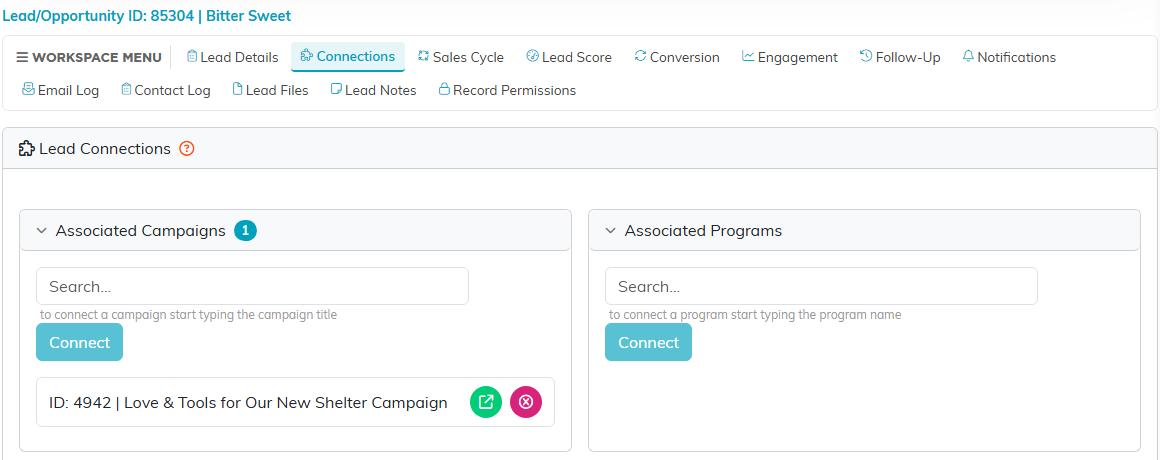Collapse the Associated Programs section chevron
Viewport: 1160px width, 460px height.
click(x=610, y=231)
